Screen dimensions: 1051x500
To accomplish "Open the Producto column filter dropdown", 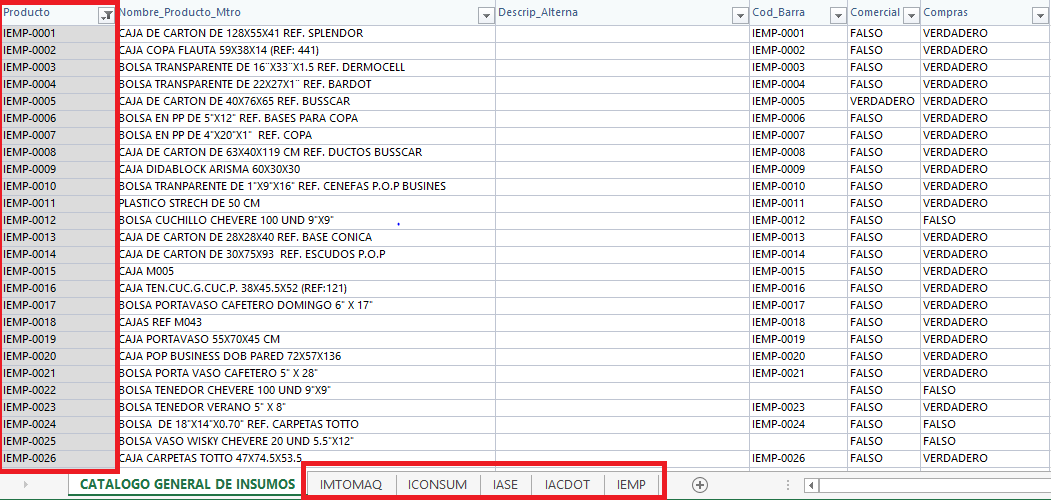I will click(x=106, y=16).
